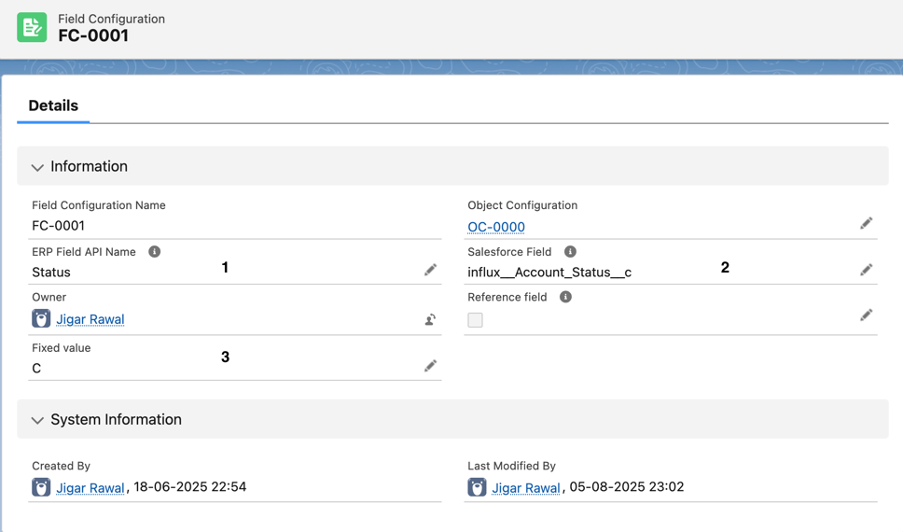Open the OC-0000 Object Configuration link
The image size is (904, 532).
pyautogui.click(x=496, y=227)
